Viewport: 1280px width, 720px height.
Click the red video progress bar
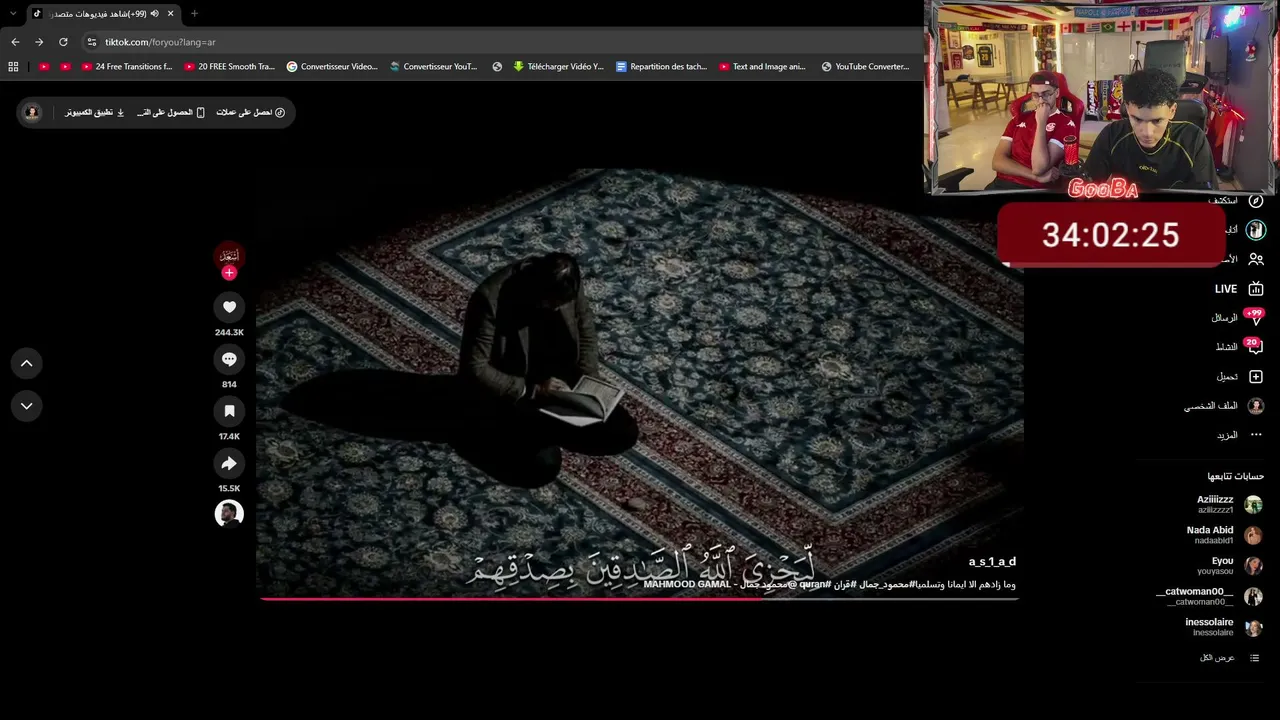[638, 599]
